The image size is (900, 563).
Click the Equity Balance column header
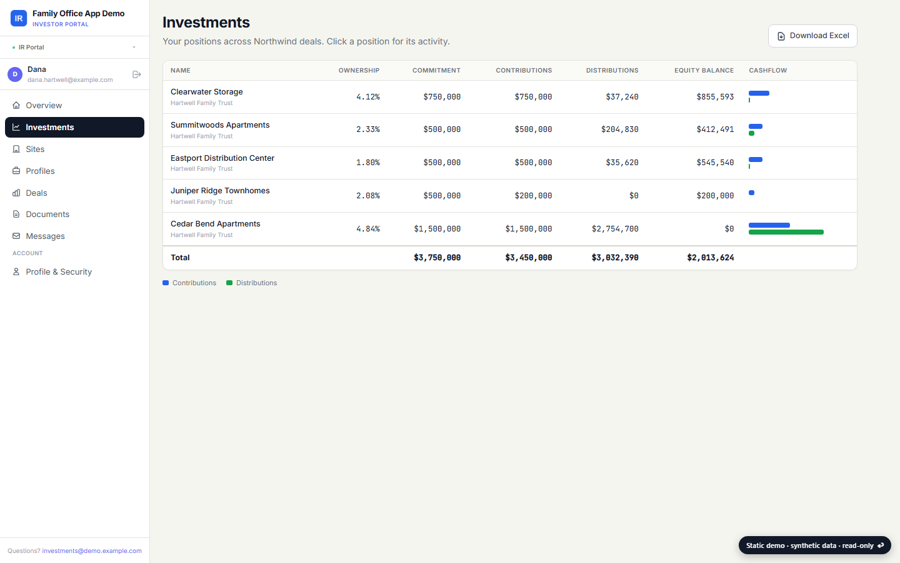tap(704, 71)
